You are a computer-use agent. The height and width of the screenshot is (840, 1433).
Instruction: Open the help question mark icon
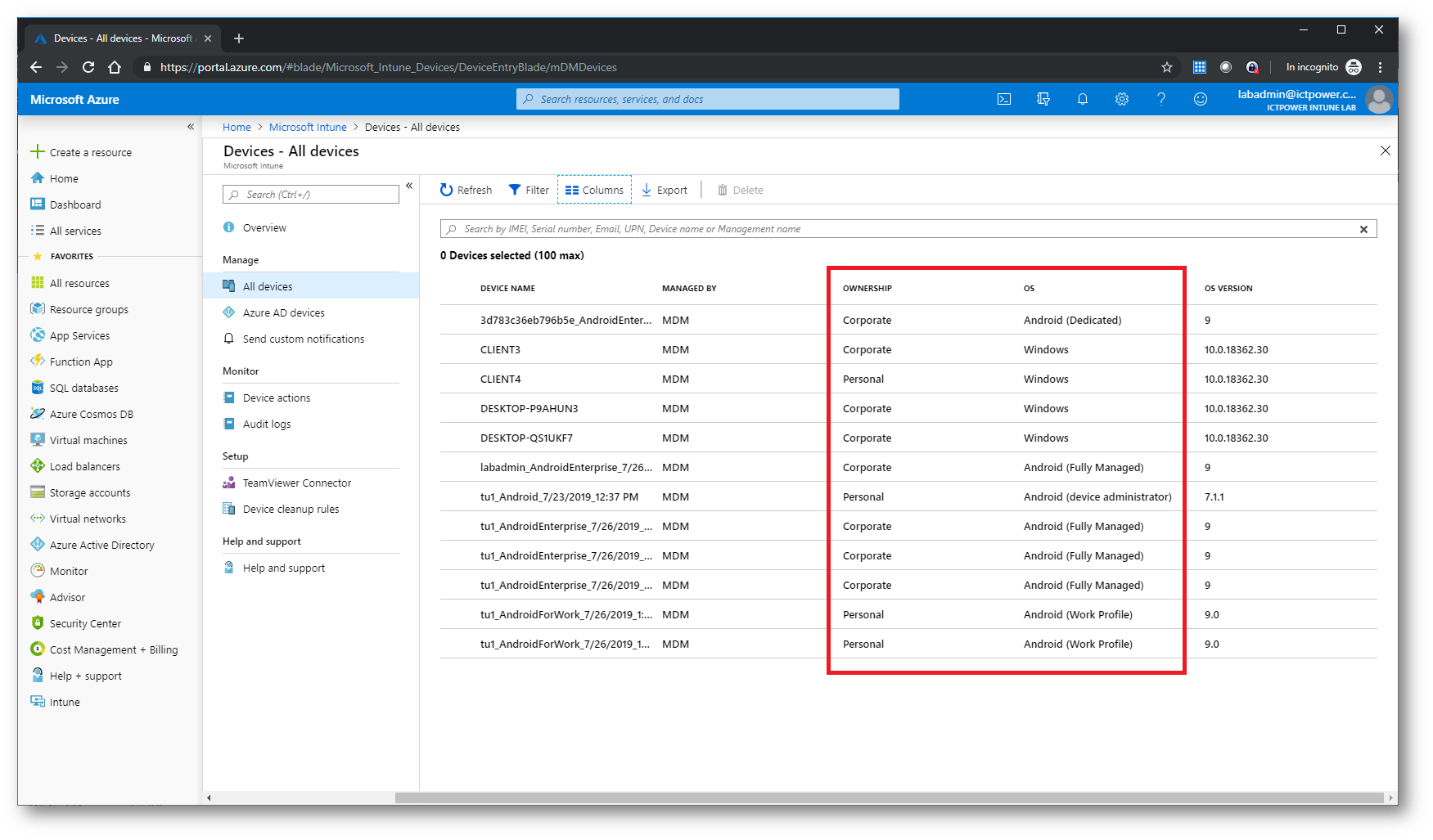pos(1161,99)
